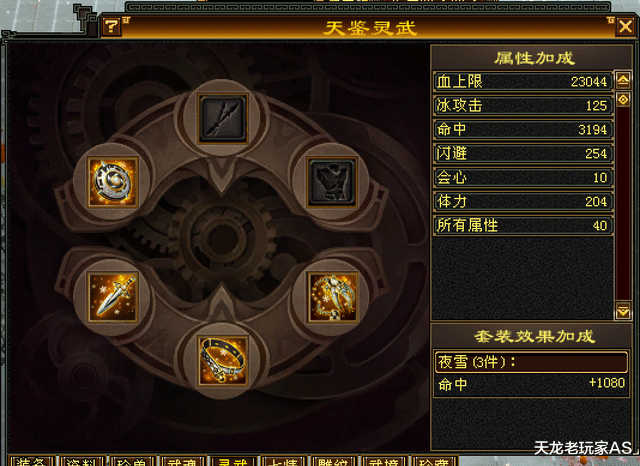Viewport: 640px width, 466px height.
Task: Select the glowing claw hook slot
Action: [332, 297]
